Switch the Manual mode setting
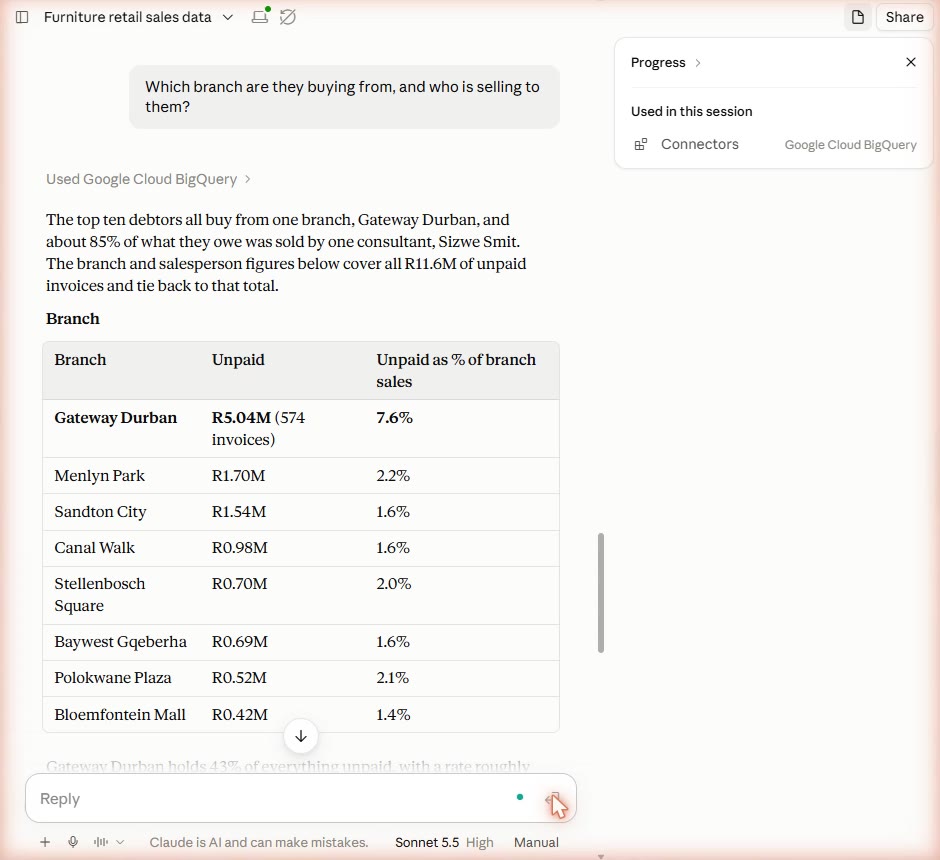Image resolution: width=940 pixels, height=860 pixels. (x=536, y=842)
